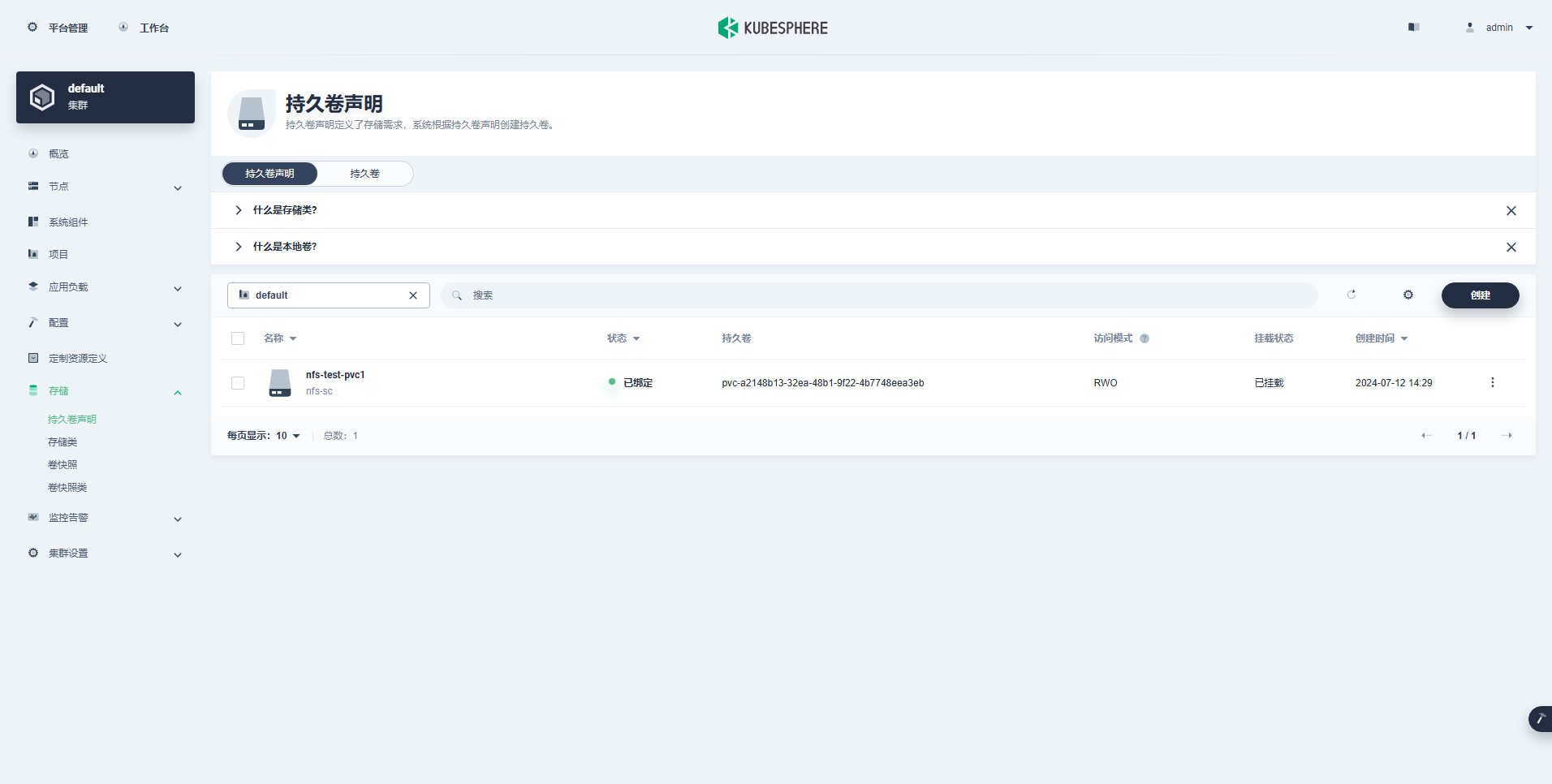The height and width of the screenshot is (784, 1552).
Task: Select 持久卷声明 in sidebar
Action: click(72, 420)
